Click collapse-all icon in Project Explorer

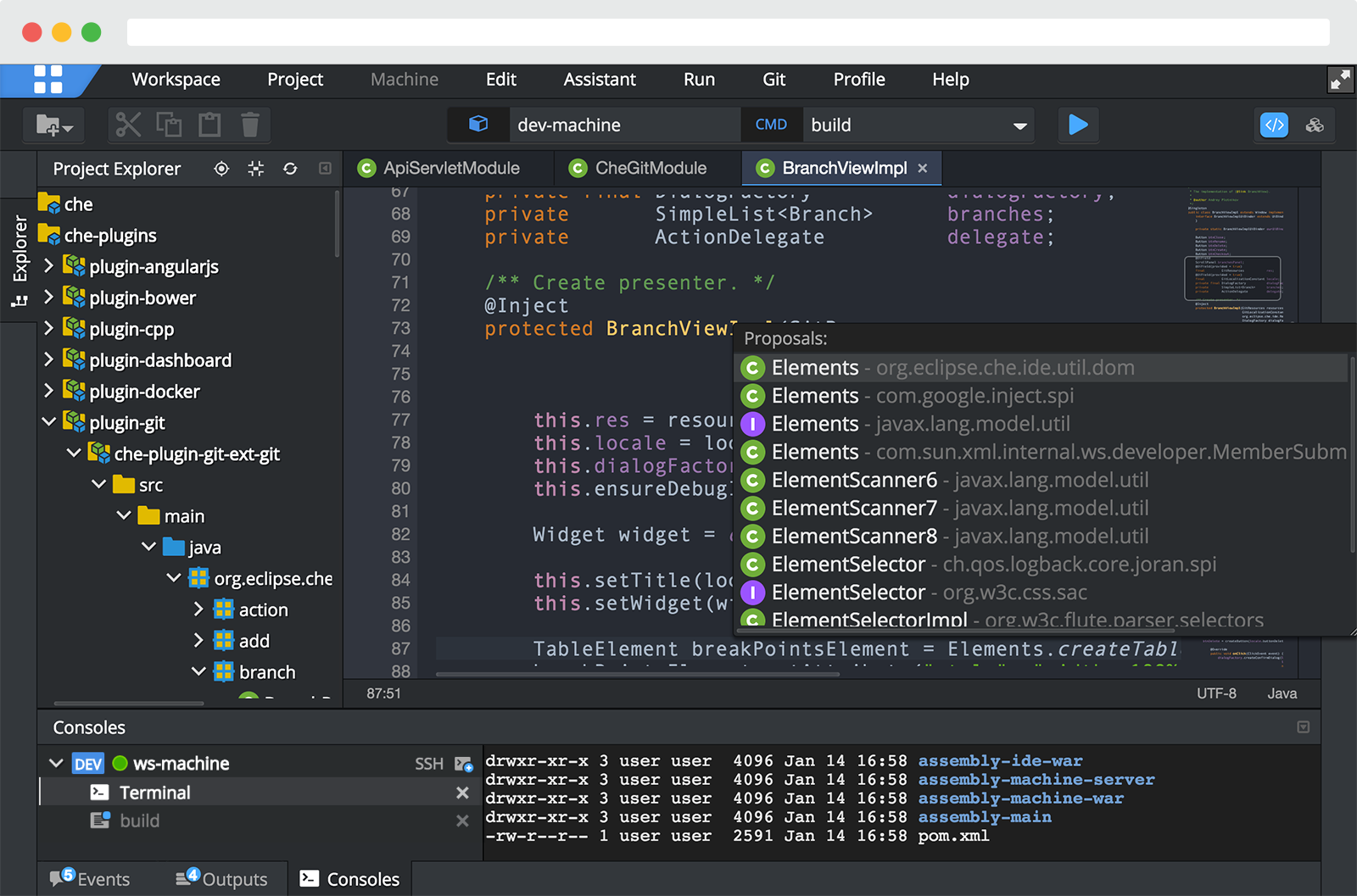(x=256, y=169)
